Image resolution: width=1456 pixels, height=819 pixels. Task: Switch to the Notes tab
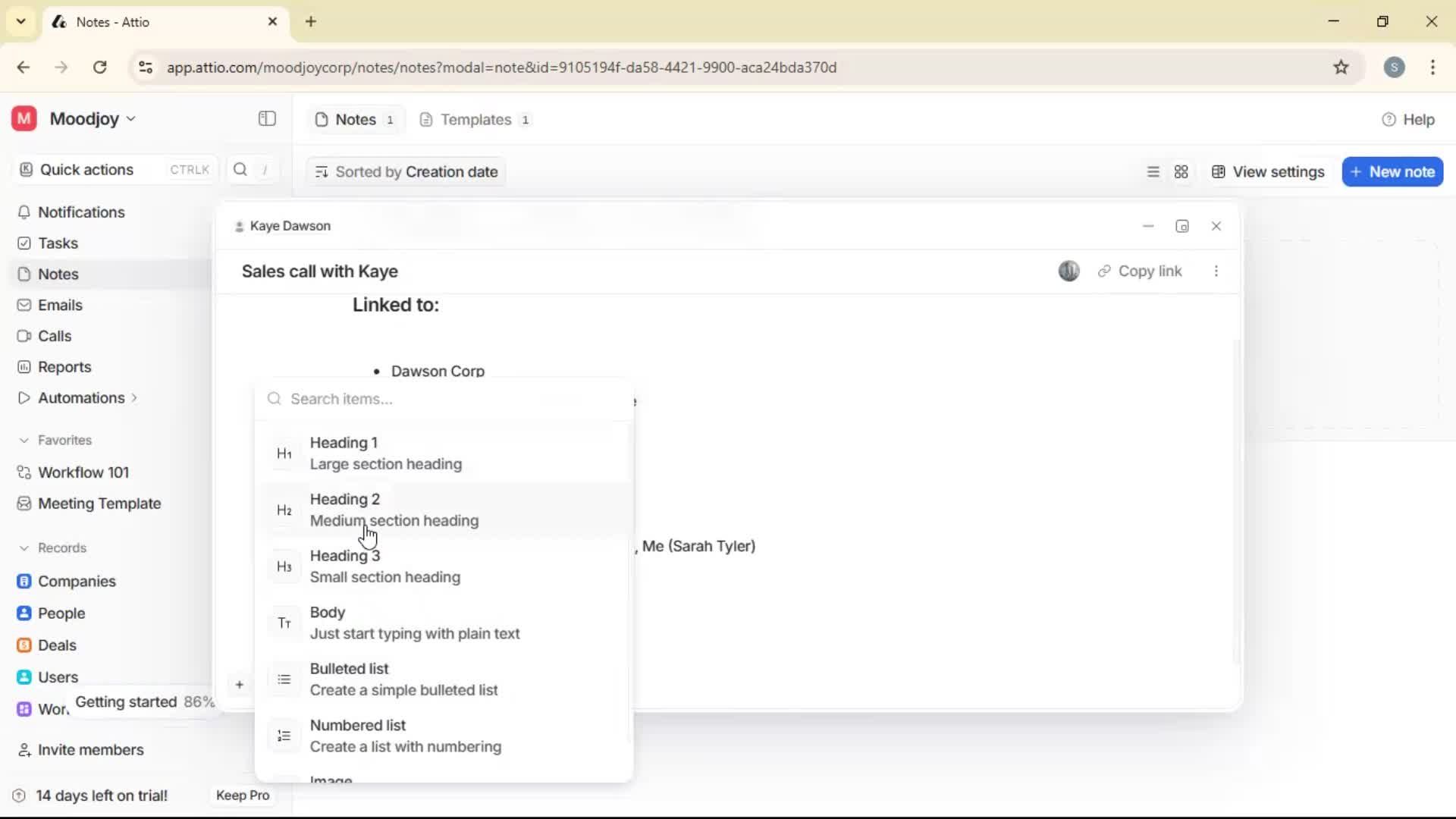(x=355, y=119)
